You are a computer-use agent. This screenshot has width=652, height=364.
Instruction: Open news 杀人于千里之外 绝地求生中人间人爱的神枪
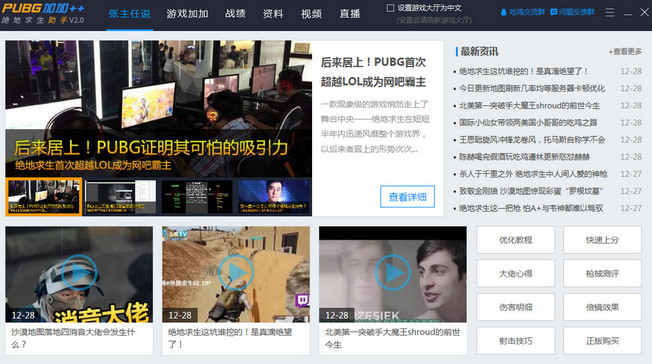point(533,174)
